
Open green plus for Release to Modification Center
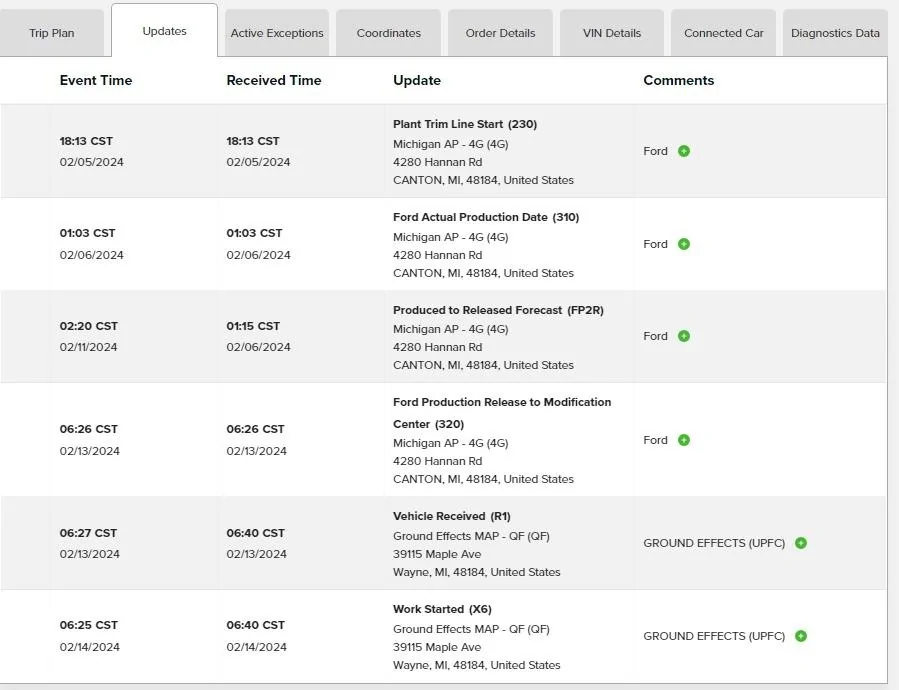pos(683,440)
